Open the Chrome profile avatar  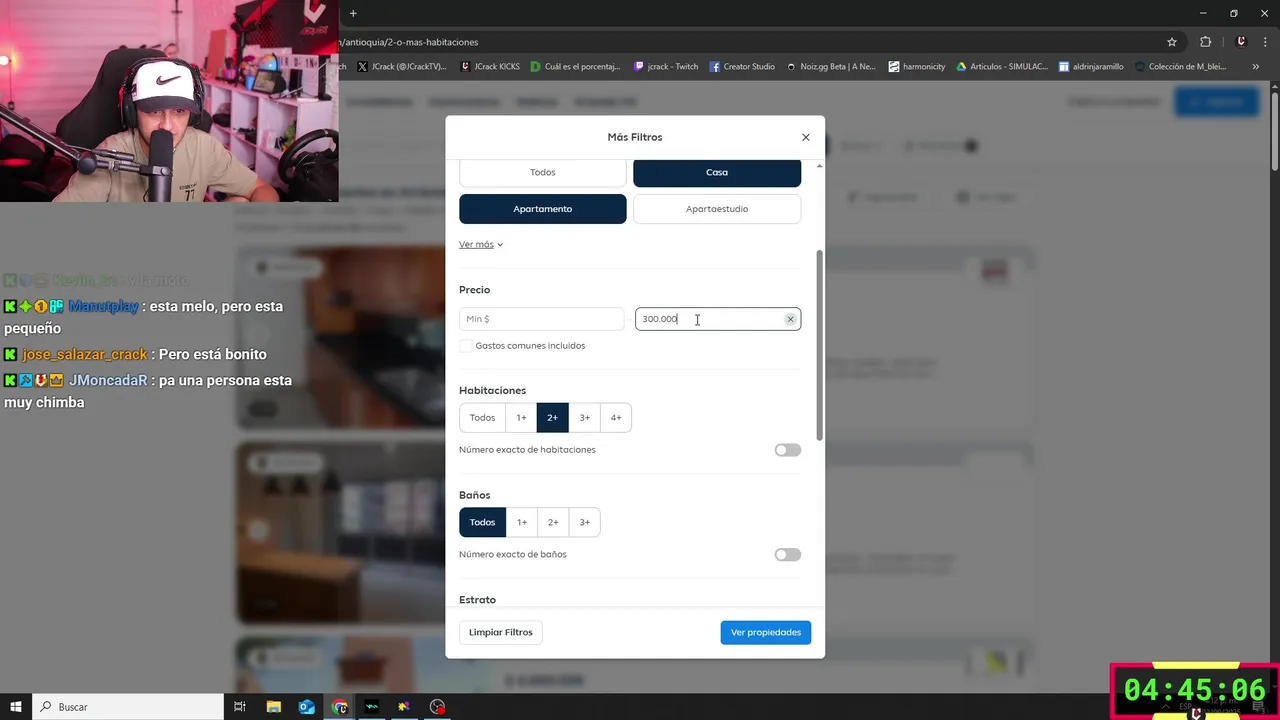(x=1241, y=42)
